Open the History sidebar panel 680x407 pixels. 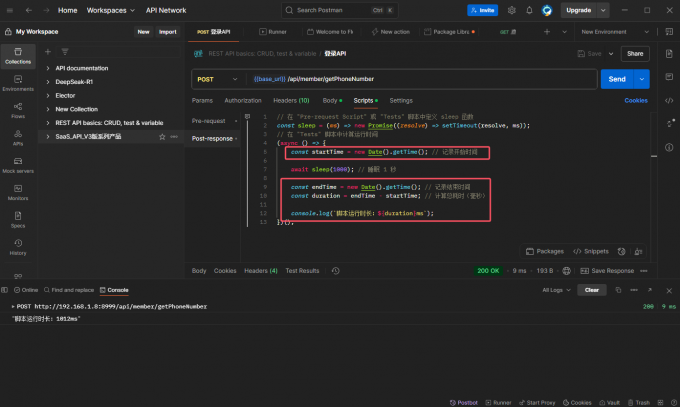click(x=18, y=247)
